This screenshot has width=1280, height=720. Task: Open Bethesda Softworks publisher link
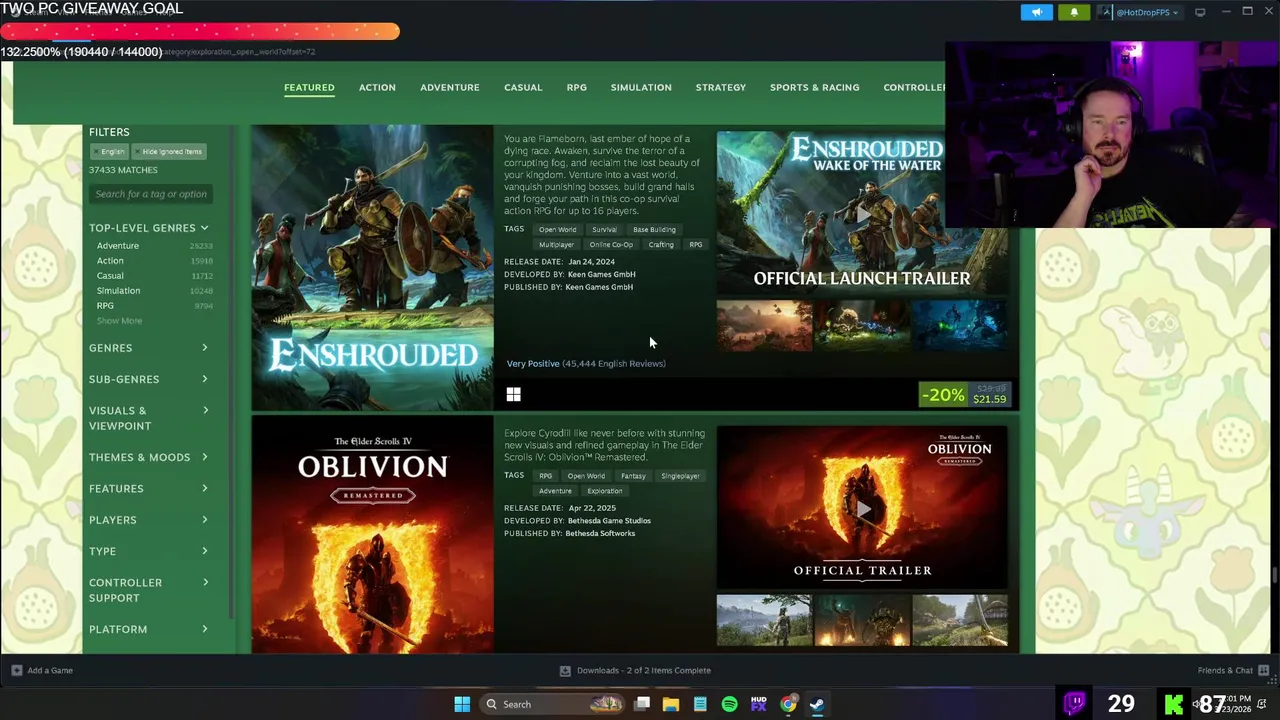coord(600,533)
